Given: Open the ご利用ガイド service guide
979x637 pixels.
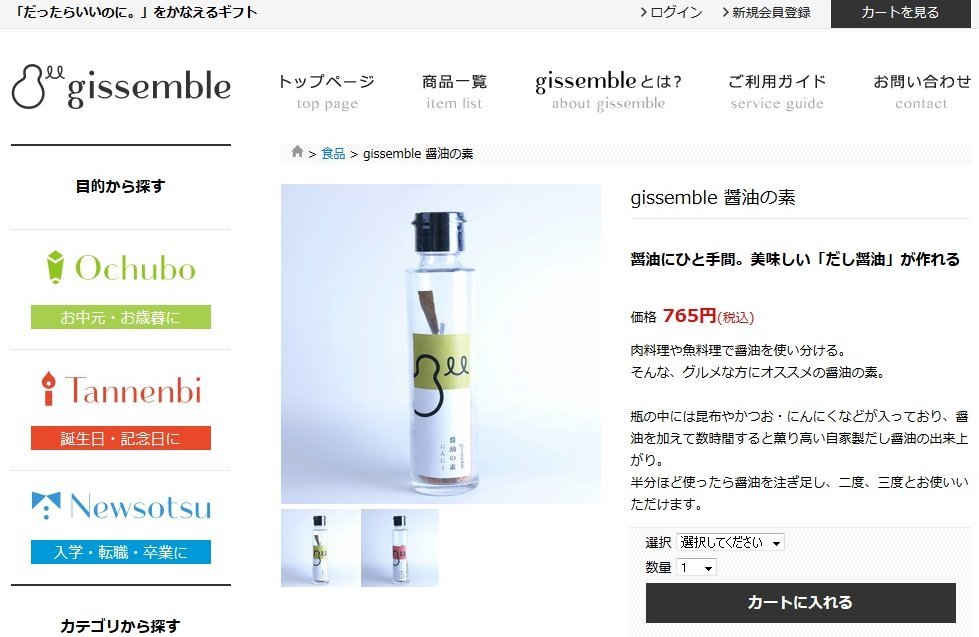Looking at the screenshot, I should (x=777, y=91).
